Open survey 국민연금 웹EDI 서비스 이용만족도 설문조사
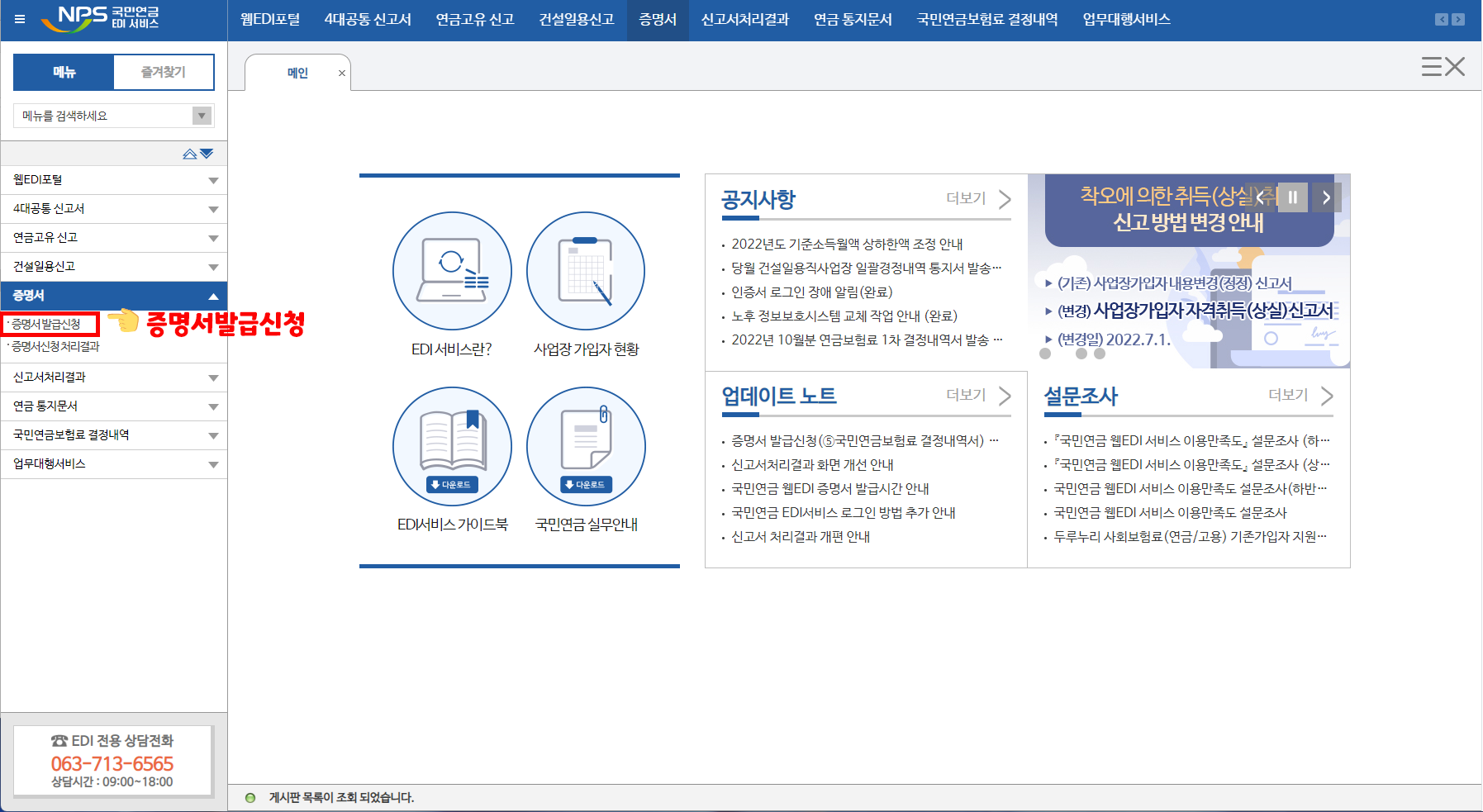This screenshot has height=812, width=1483. point(1170,513)
